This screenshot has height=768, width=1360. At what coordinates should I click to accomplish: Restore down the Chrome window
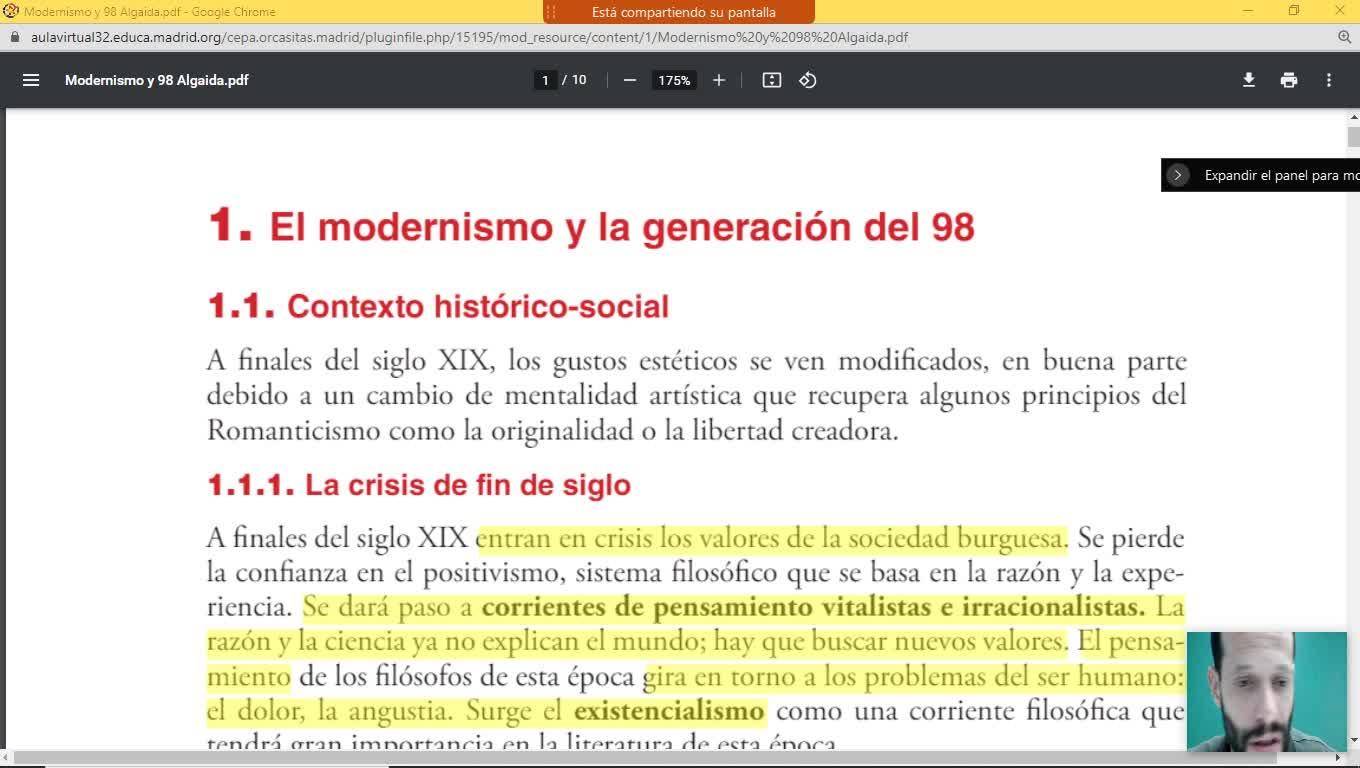click(x=1294, y=11)
